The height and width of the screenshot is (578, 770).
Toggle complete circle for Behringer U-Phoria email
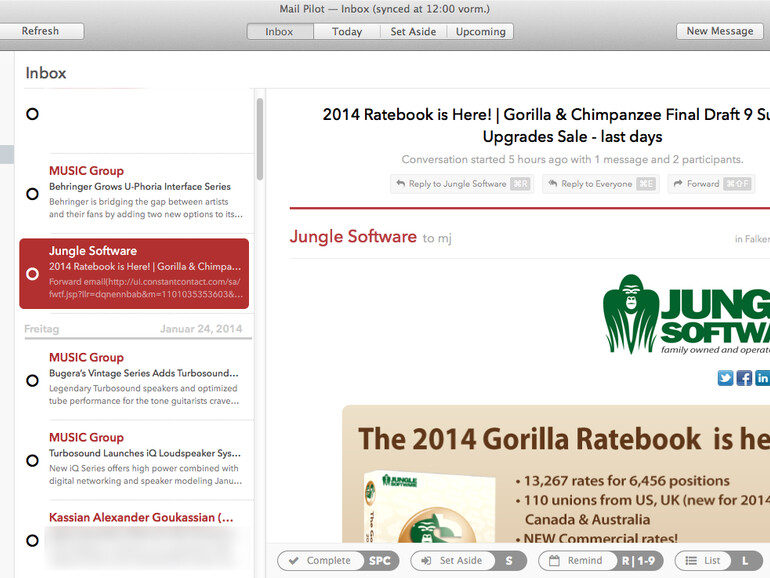32,194
